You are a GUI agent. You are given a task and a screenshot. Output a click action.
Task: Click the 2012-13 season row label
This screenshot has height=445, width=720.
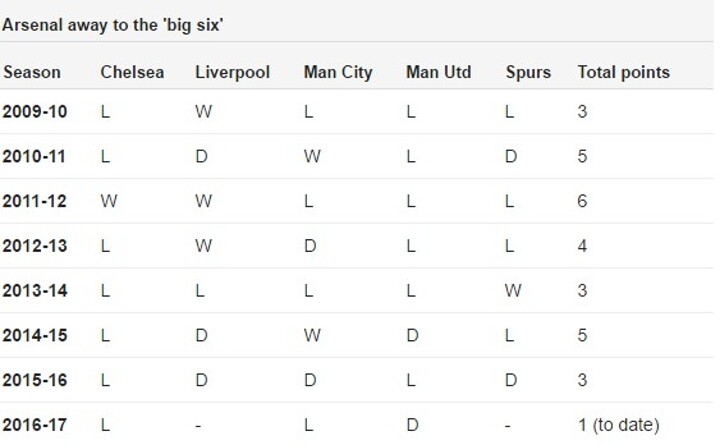(x=35, y=246)
